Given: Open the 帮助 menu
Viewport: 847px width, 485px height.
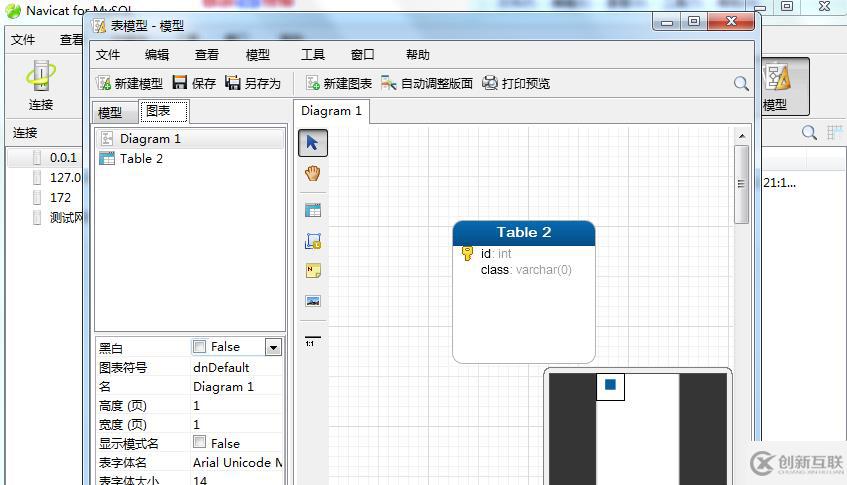Looking at the screenshot, I should pos(418,55).
